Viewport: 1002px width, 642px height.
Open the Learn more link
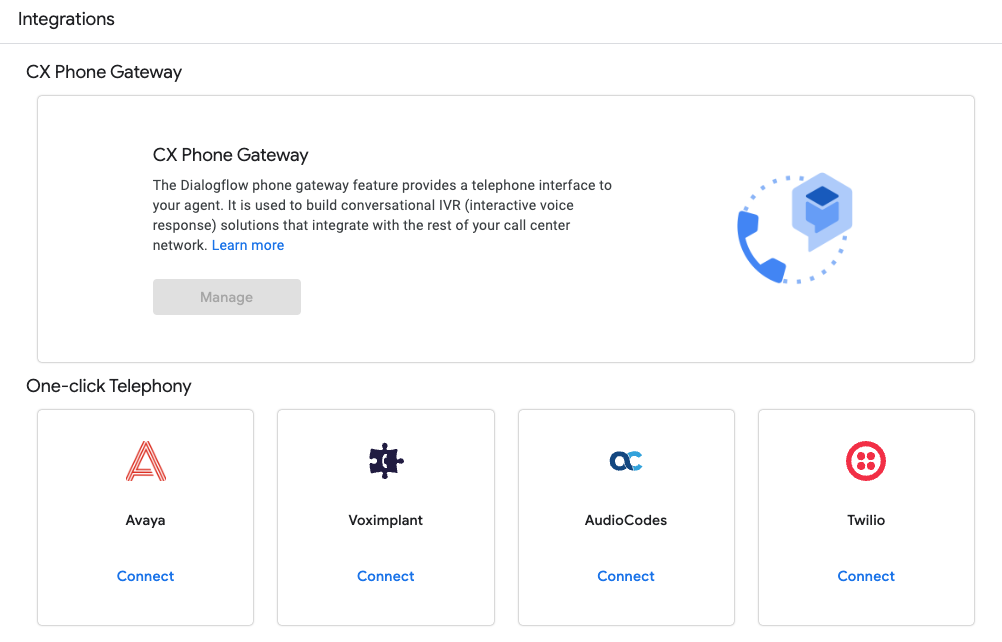point(247,245)
